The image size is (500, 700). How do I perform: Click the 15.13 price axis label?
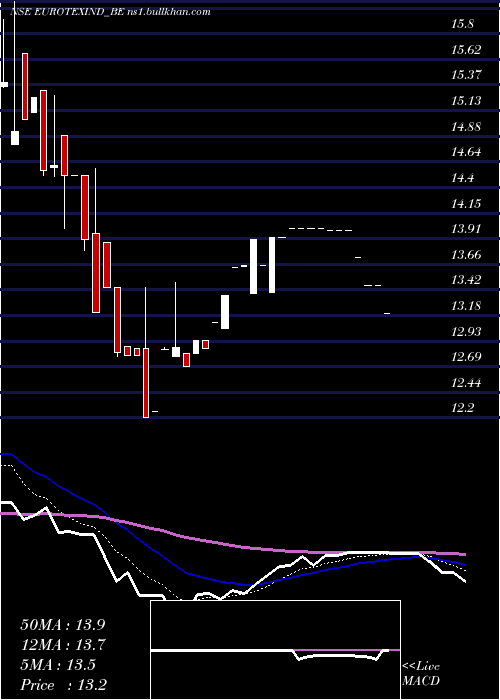coord(467,101)
